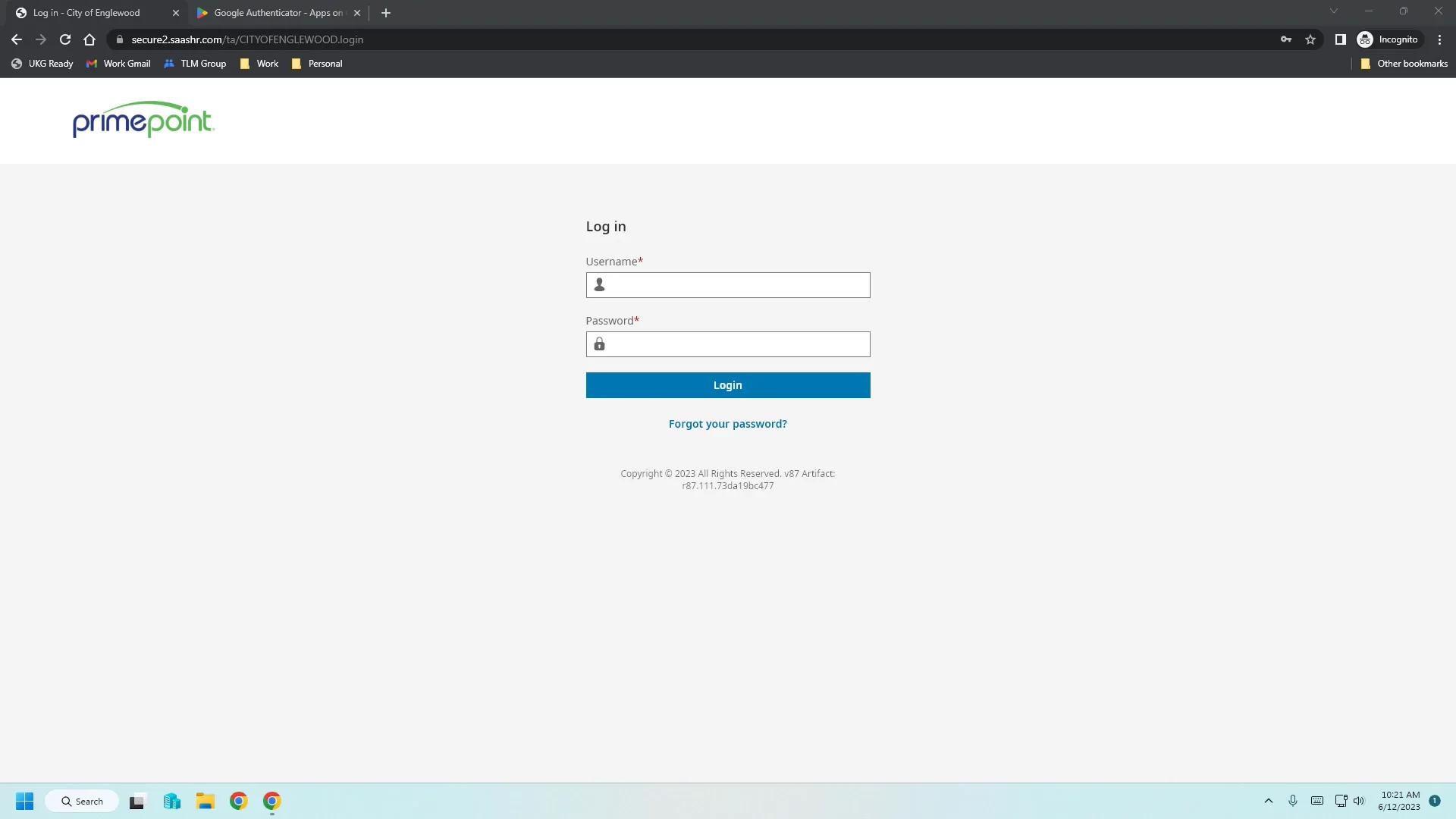Open Task View on taskbar

coord(137,801)
